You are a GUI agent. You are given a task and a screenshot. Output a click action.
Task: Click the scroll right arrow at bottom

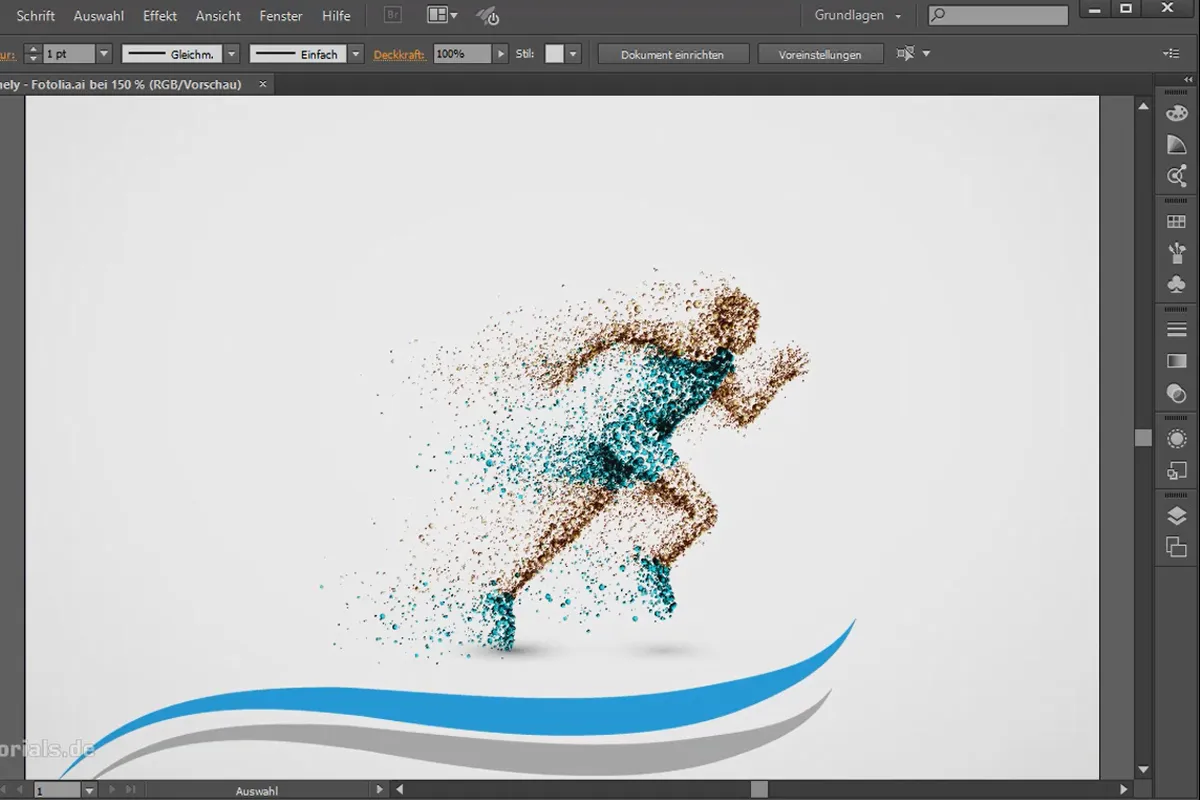(x=1124, y=790)
